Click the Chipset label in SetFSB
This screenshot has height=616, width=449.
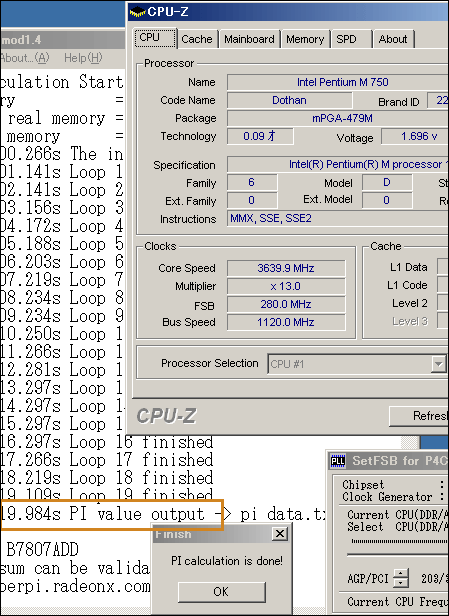pos(363,485)
